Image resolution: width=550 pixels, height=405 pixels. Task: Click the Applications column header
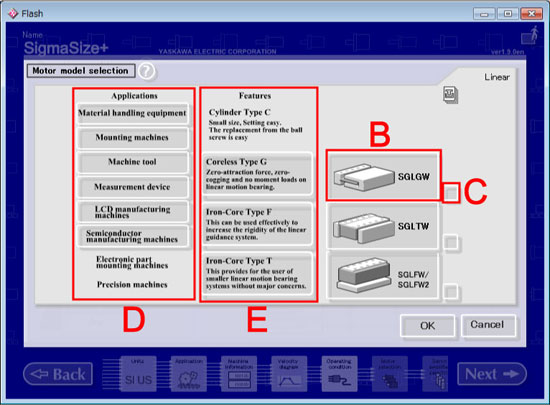[134, 96]
